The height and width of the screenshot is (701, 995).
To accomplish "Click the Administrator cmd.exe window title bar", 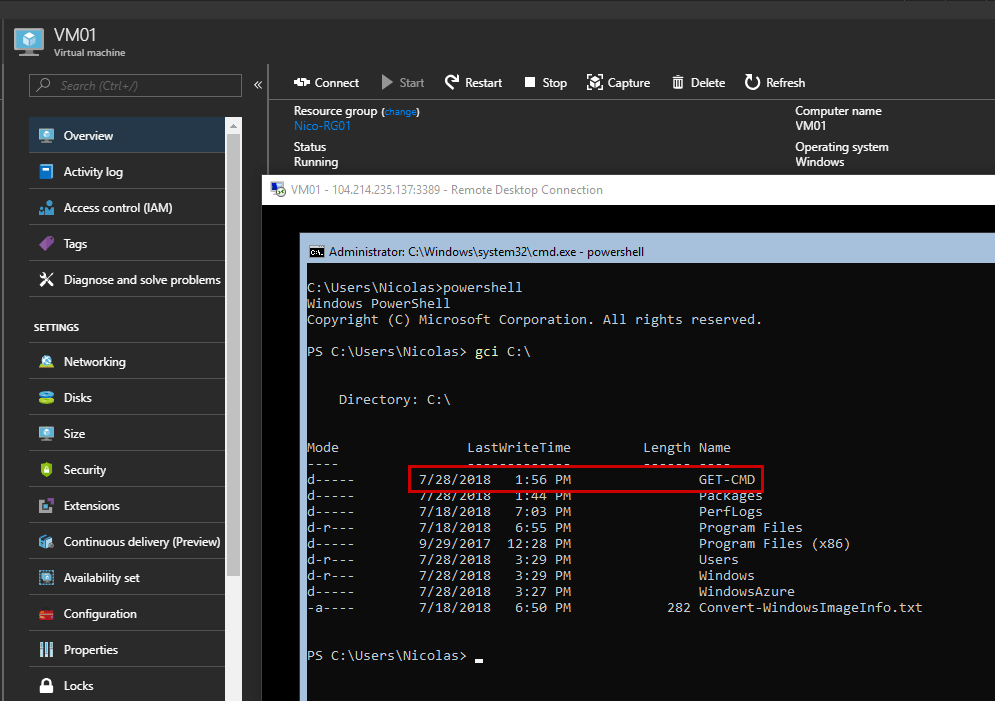I will pos(647,252).
